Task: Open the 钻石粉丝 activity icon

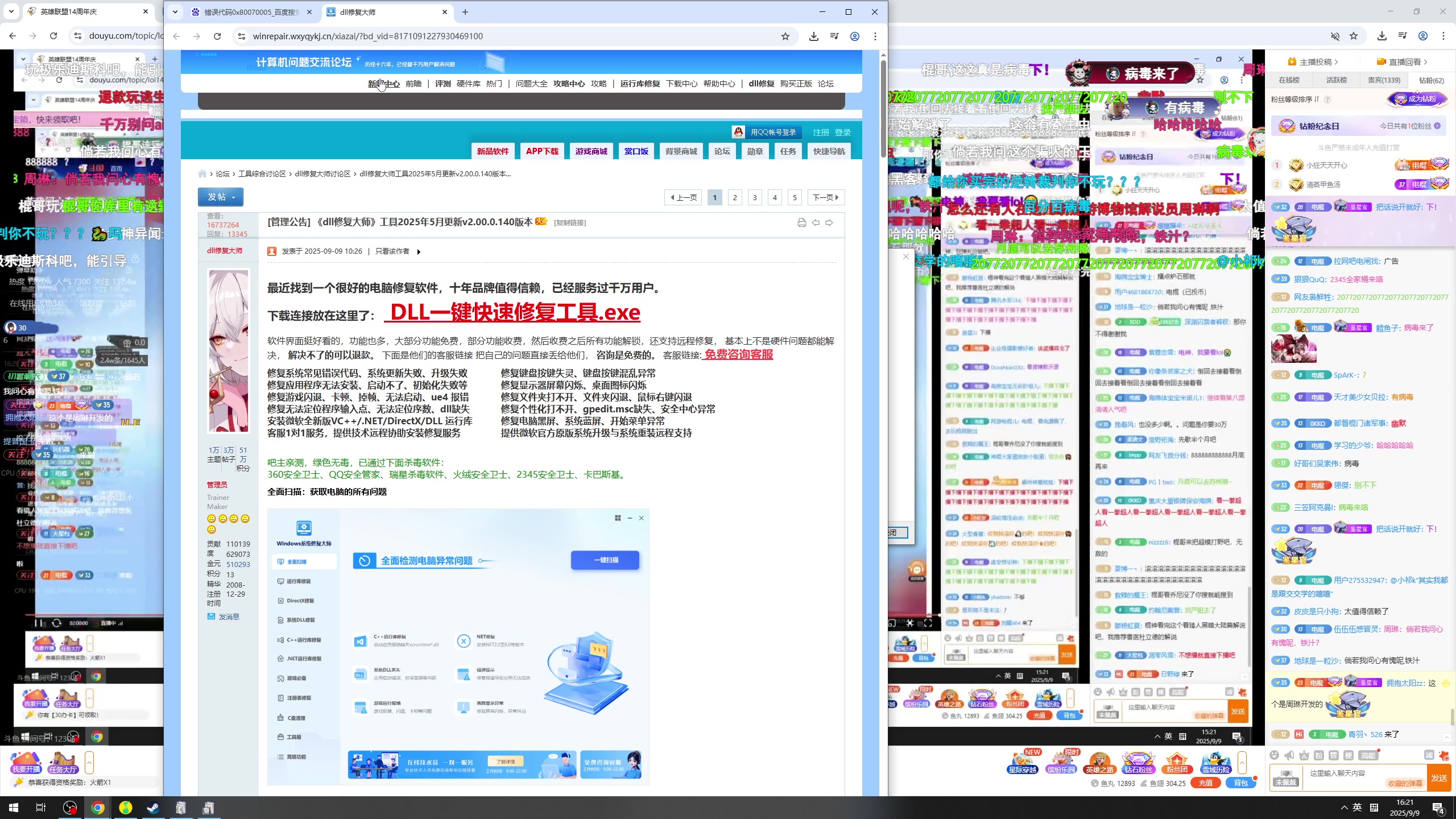Action: pyautogui.click(x=1138, y=762)
